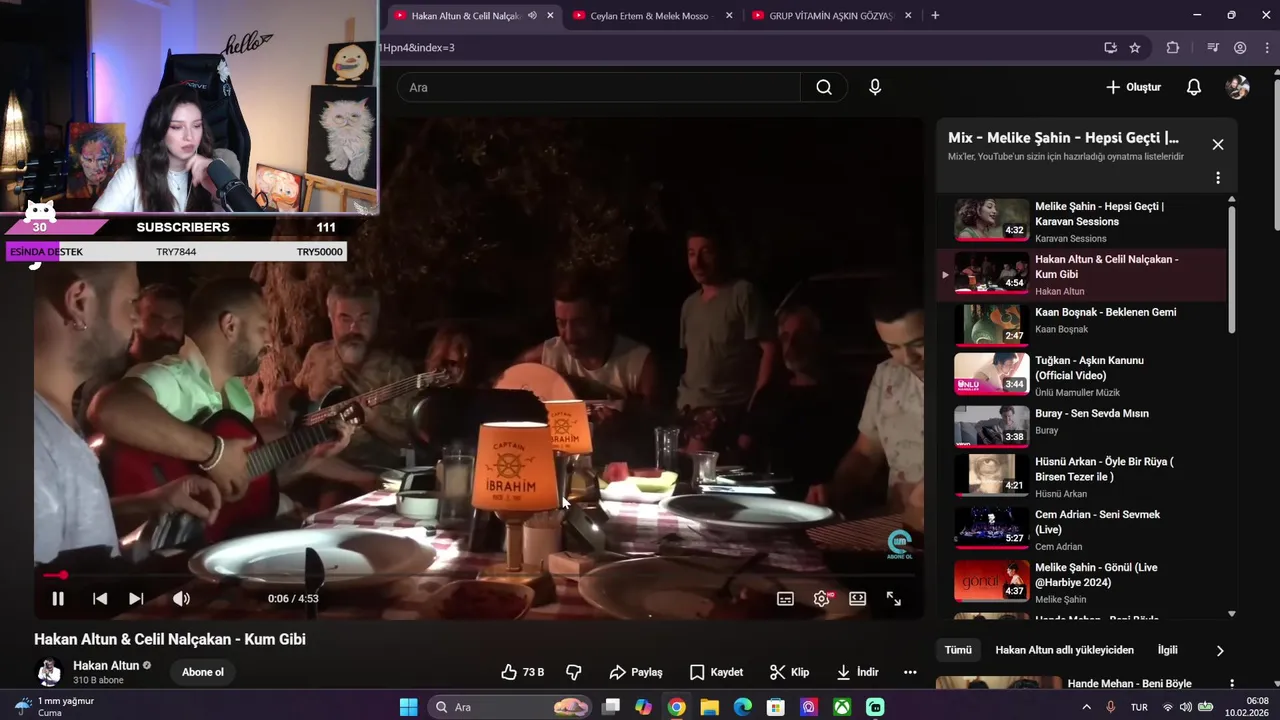This screenshot has height=720, width=1280.
Task: Open YouTube account avatar menu
Action: [1238, 87]
